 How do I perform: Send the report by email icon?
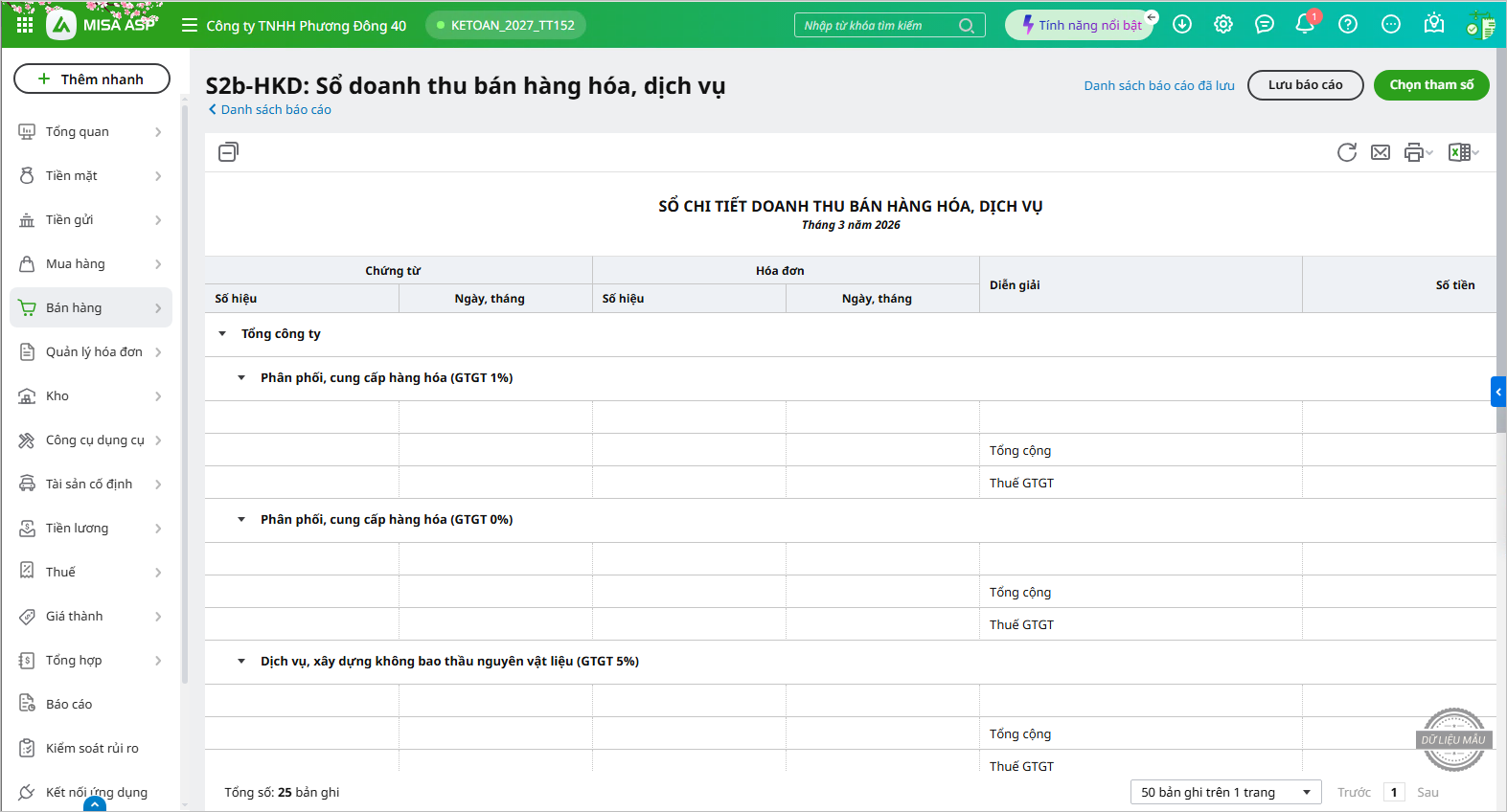point(1380,152)
